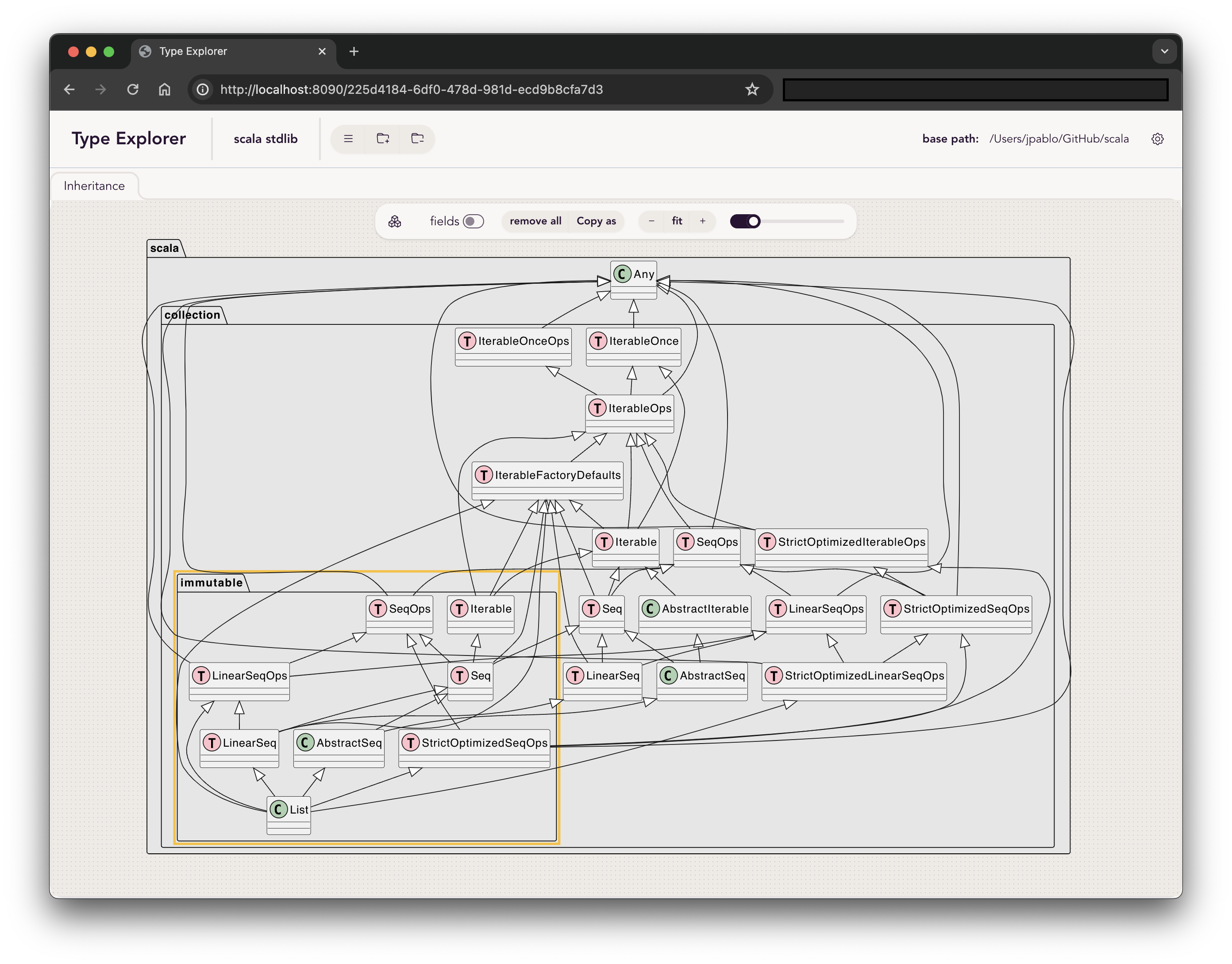
Task: Zoom in with the plus button
Action: point(703,221)
